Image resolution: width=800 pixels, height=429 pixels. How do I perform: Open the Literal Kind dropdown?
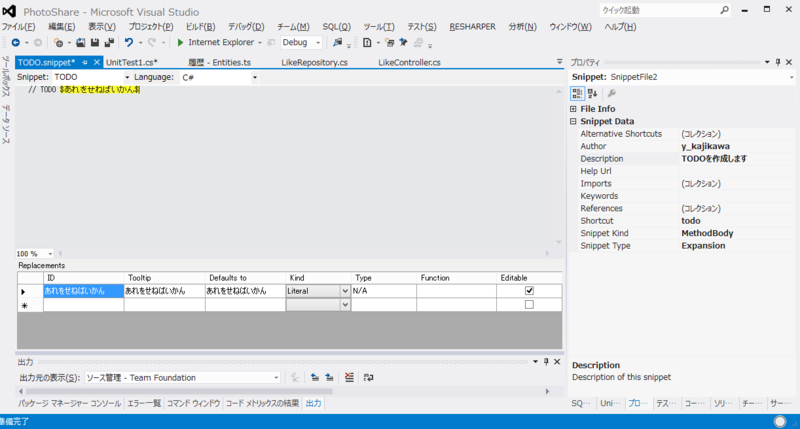click(x=345, y=291)
